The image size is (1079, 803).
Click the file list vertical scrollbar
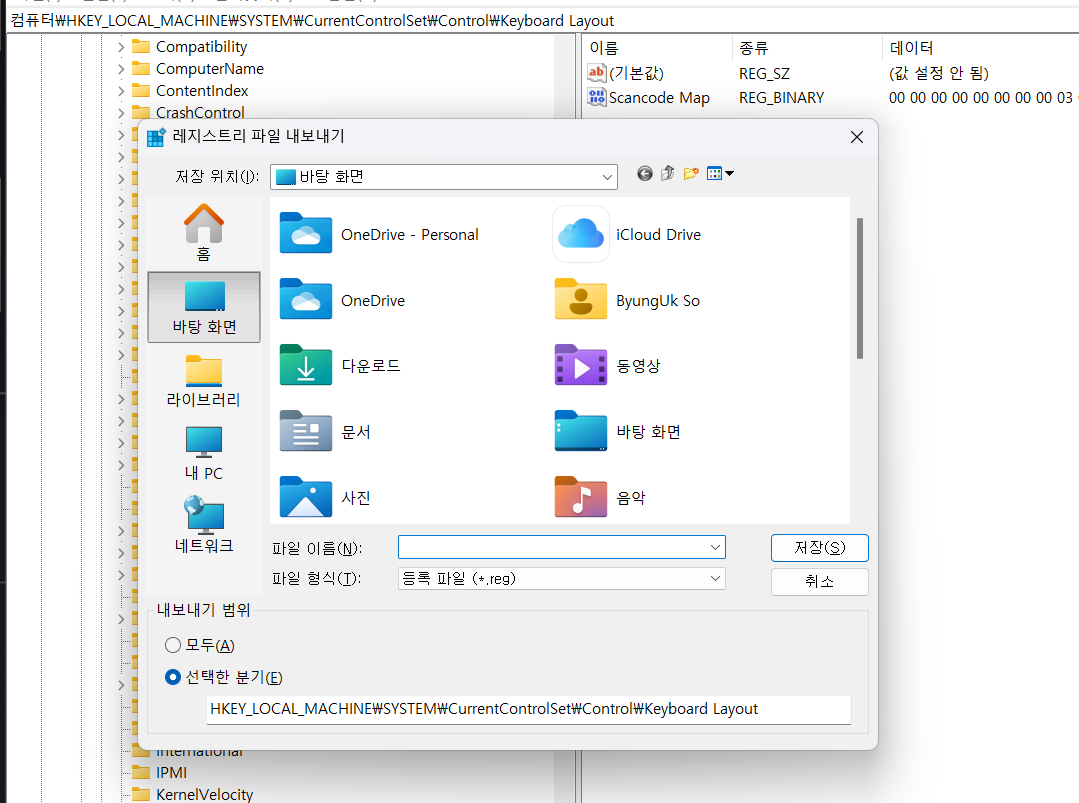pyautogui.click(x=859, y=288)
